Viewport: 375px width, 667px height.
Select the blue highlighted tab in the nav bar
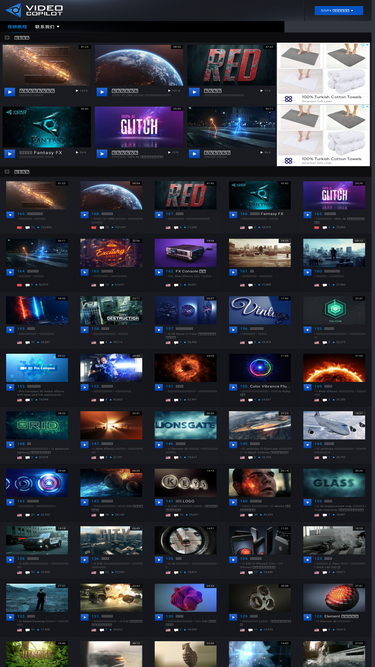click(x=17, y=26)
